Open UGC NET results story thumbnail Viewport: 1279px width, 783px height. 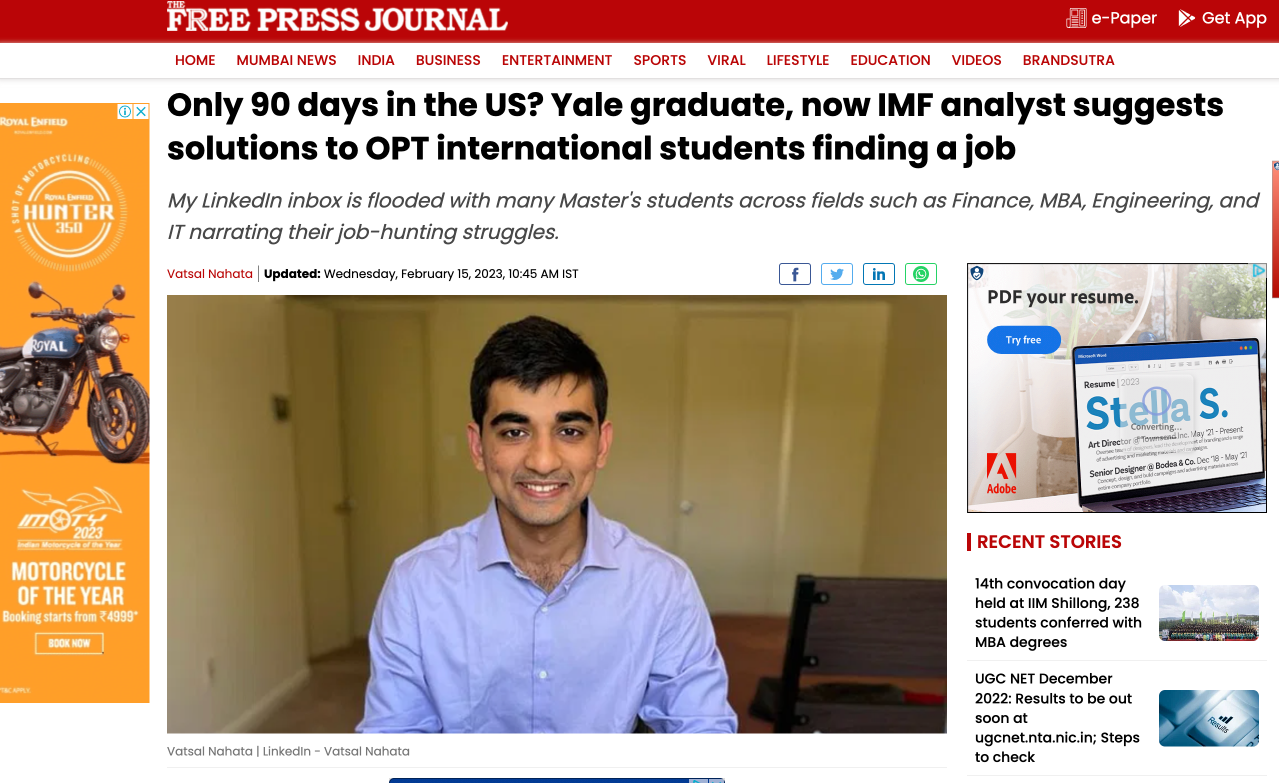[x=1209, y=718]
